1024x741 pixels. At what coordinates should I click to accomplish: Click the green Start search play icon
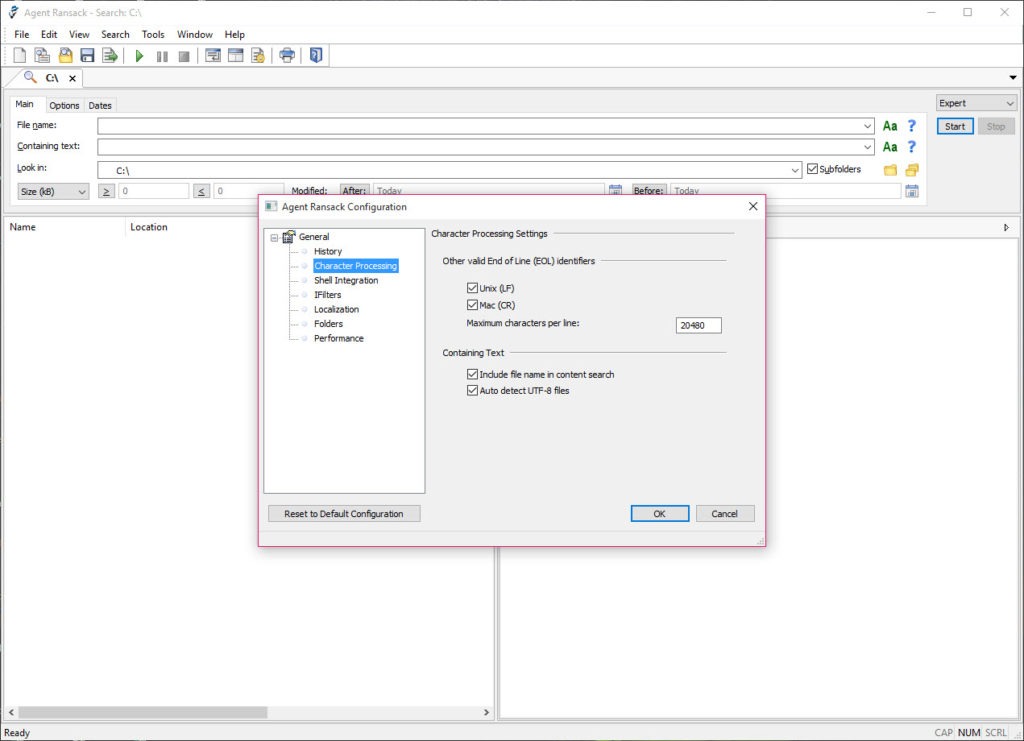pos(139,56)
